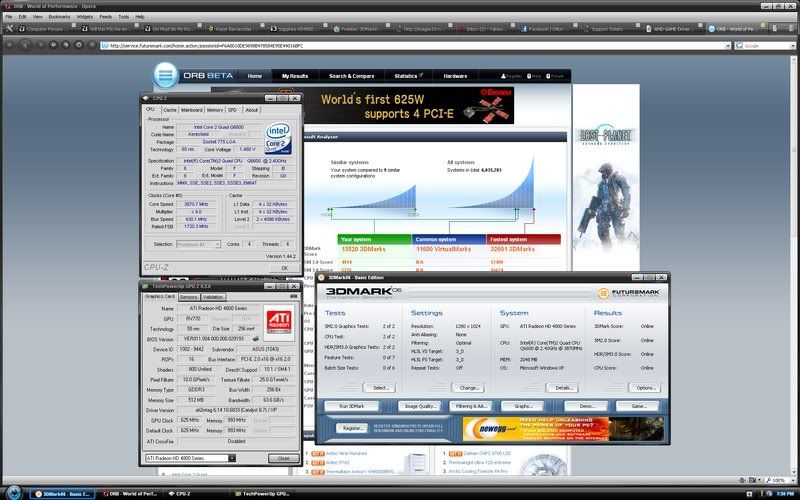Open the Graphs... button
The width and height of the screenshot is (800, 500).
(x=522, y=407)
